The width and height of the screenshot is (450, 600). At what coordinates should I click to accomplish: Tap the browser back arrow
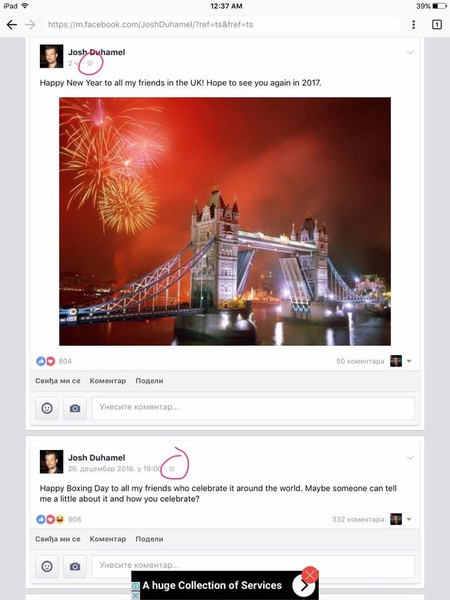12,25
